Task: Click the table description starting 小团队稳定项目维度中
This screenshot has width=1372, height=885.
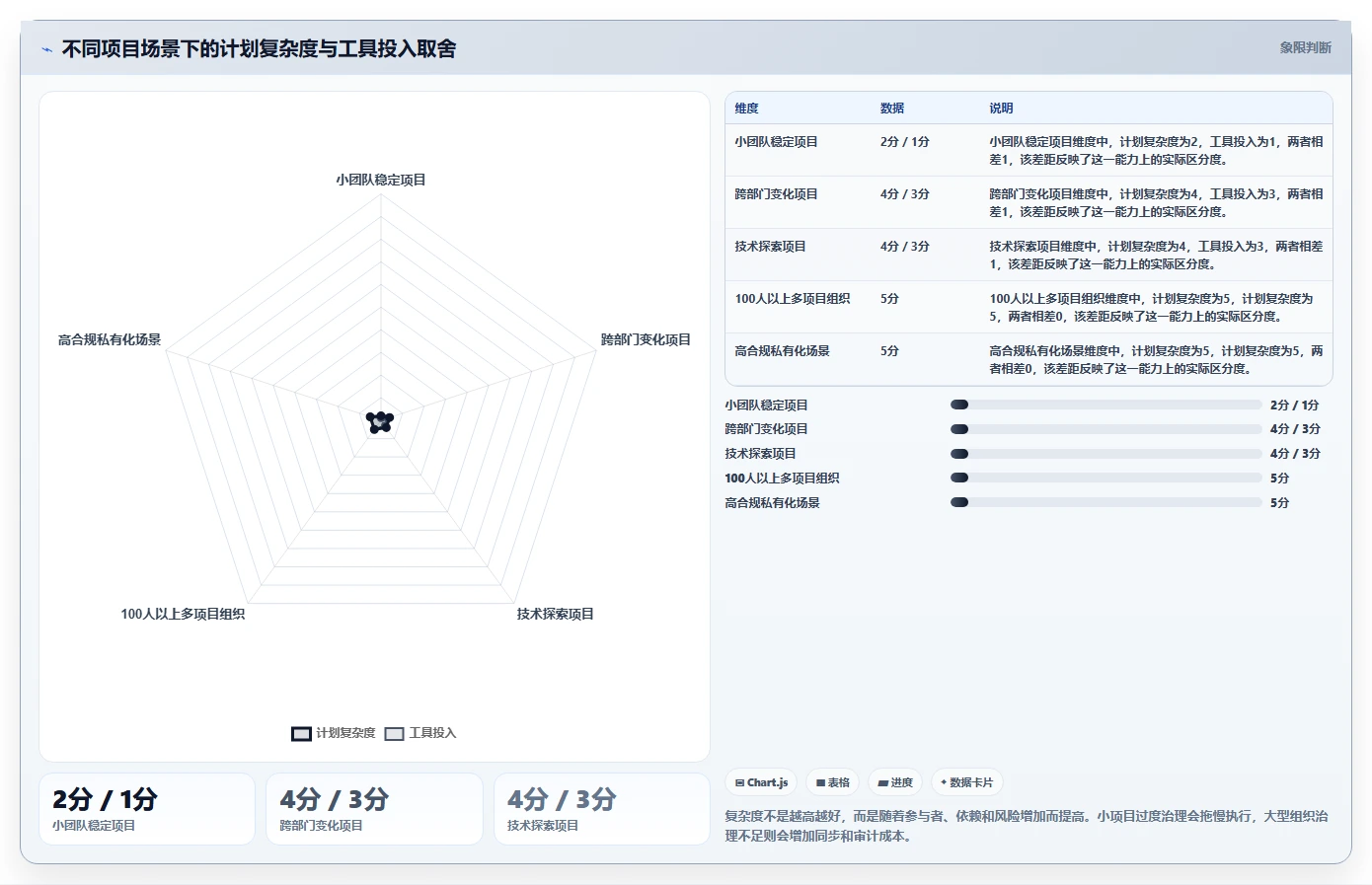Action: pos(1157,151)
